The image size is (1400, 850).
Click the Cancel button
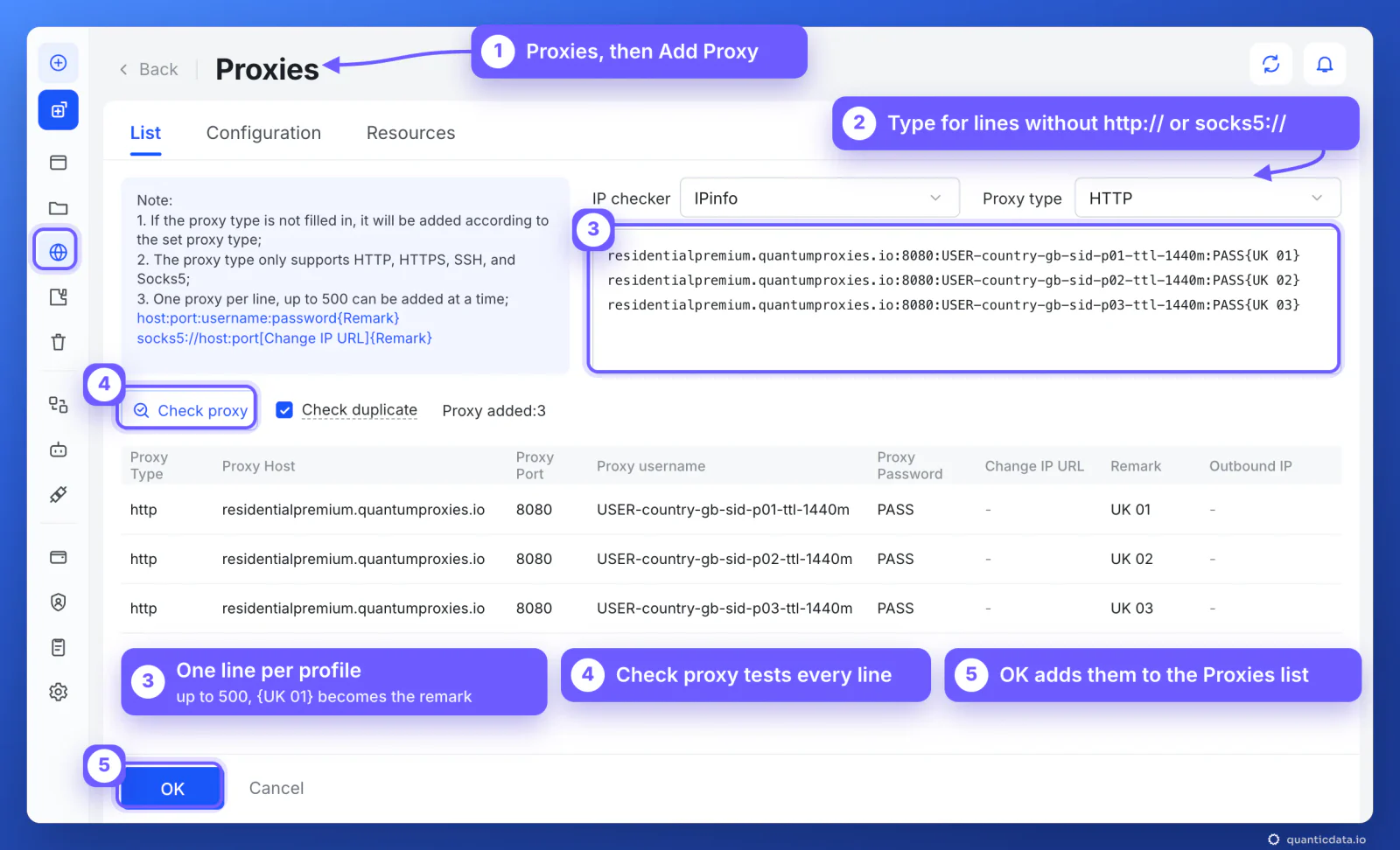pos(276,788)
